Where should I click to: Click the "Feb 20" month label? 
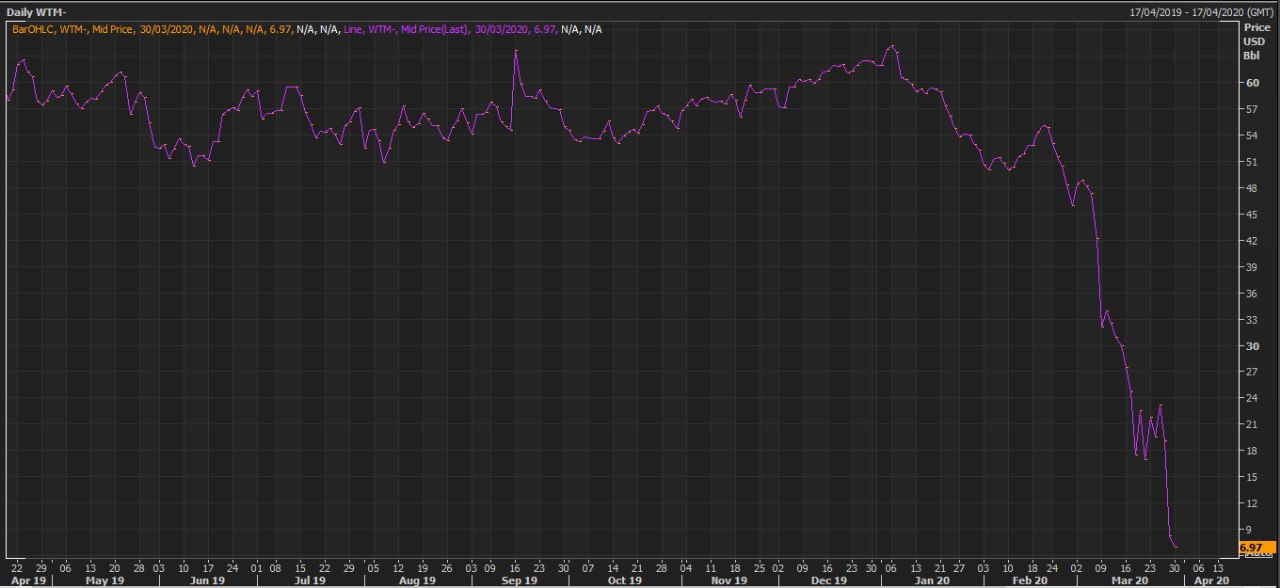point(1030,580)
